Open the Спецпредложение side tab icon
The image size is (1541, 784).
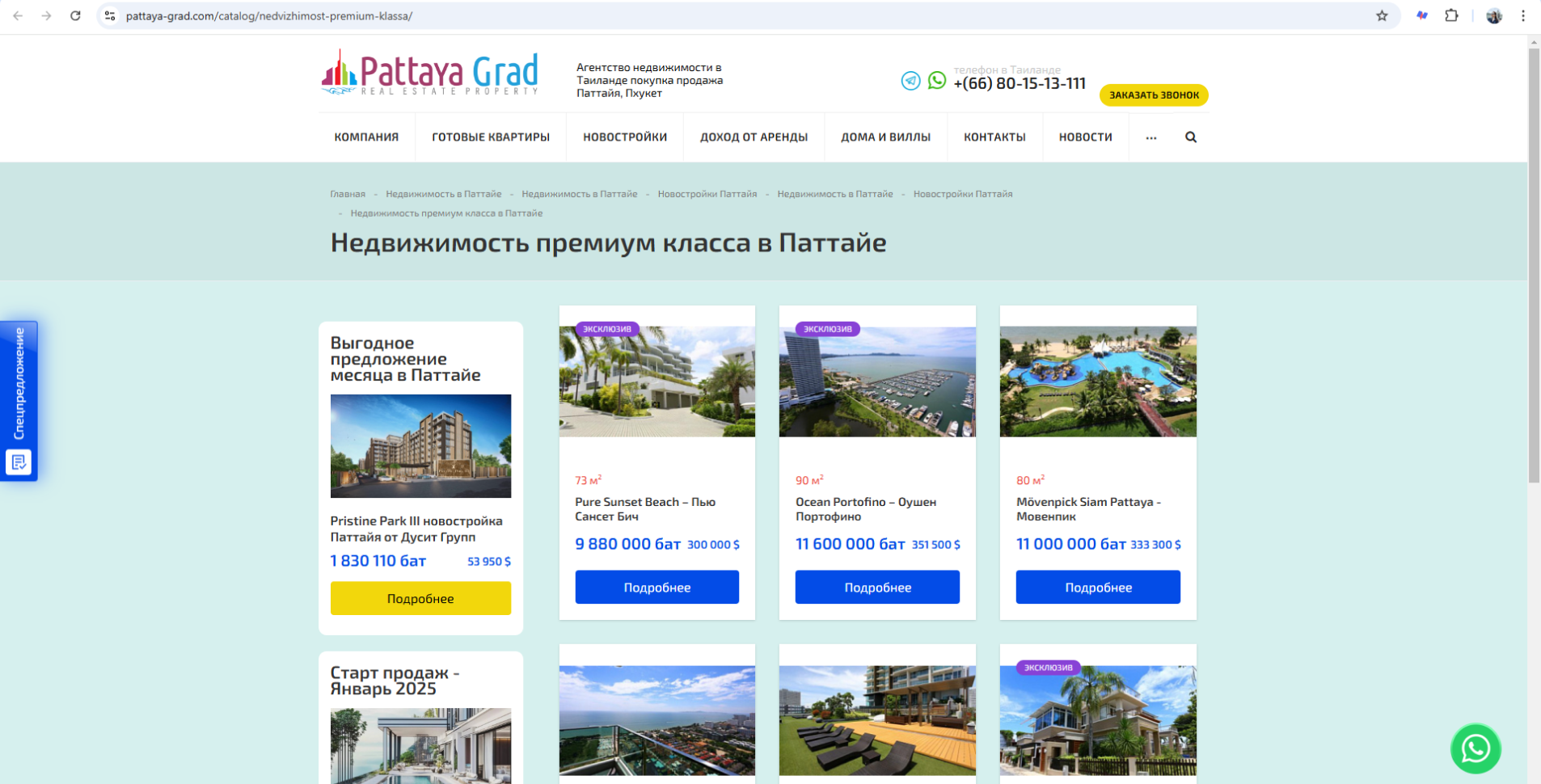click(x=19, y=462)
